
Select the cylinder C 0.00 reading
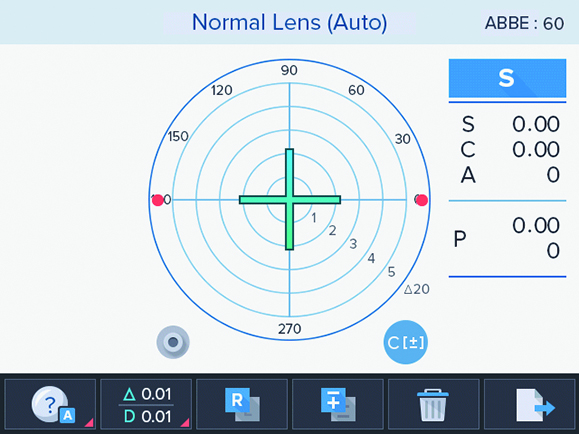click(x=510, y=150)
